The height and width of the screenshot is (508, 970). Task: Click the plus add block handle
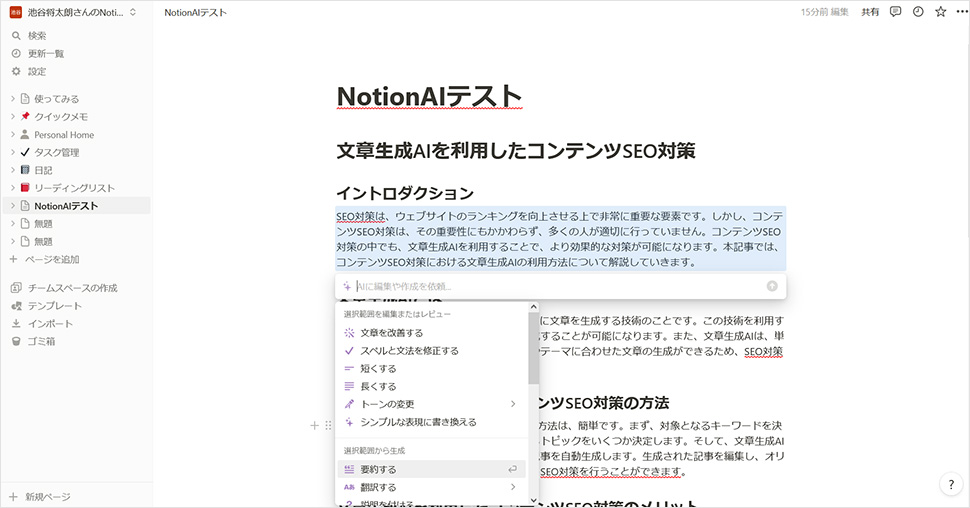[314, 426]
